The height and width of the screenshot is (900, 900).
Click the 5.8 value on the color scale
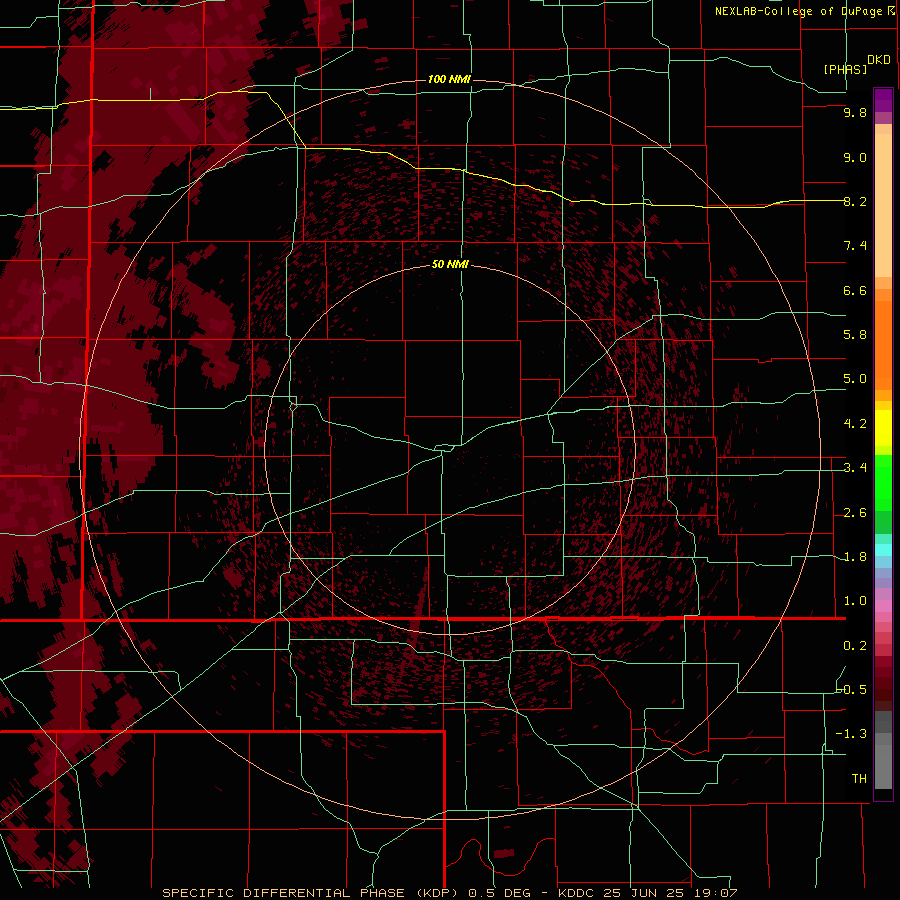855,335
